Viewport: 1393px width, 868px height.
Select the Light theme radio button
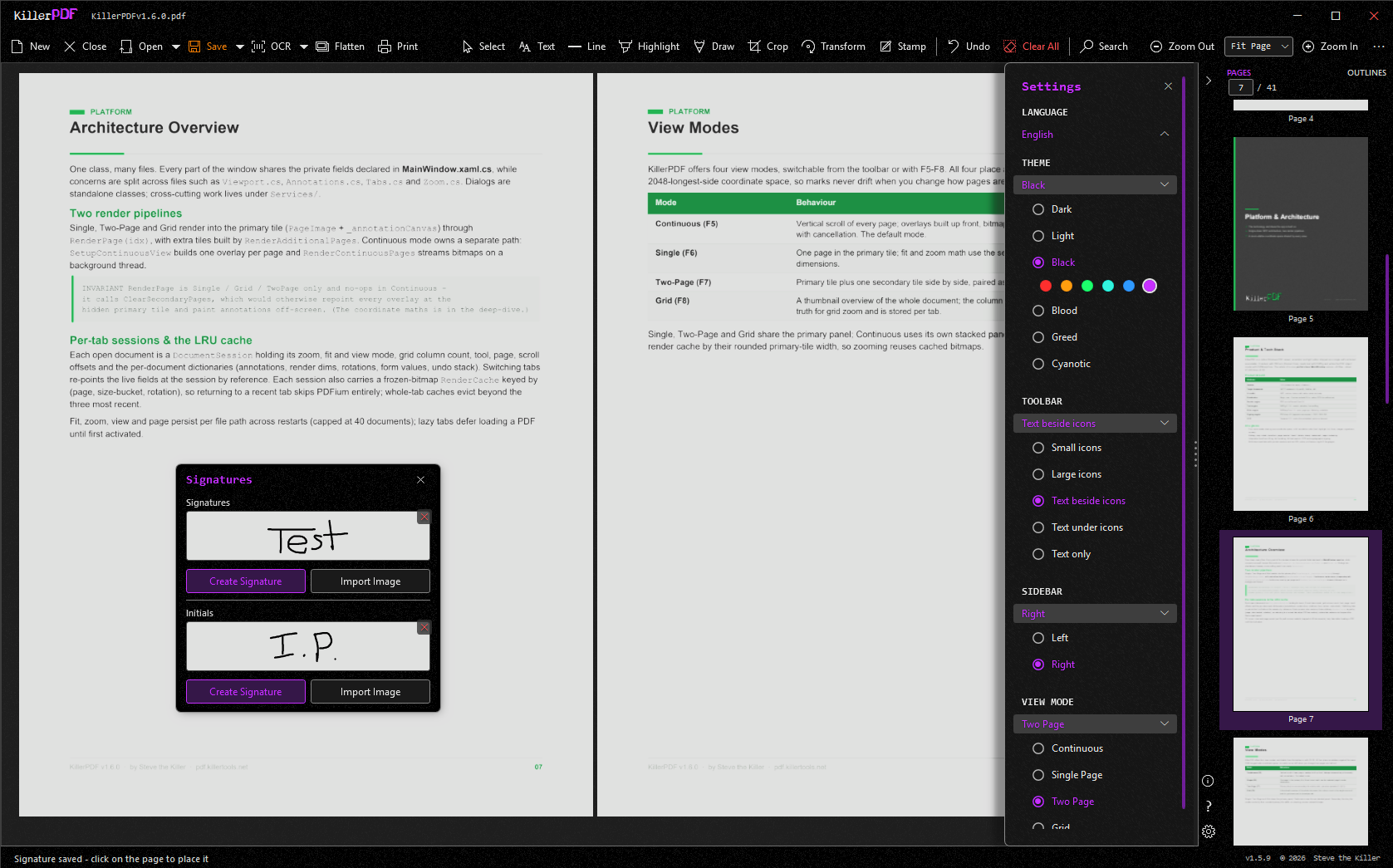tap(1038, 236)
